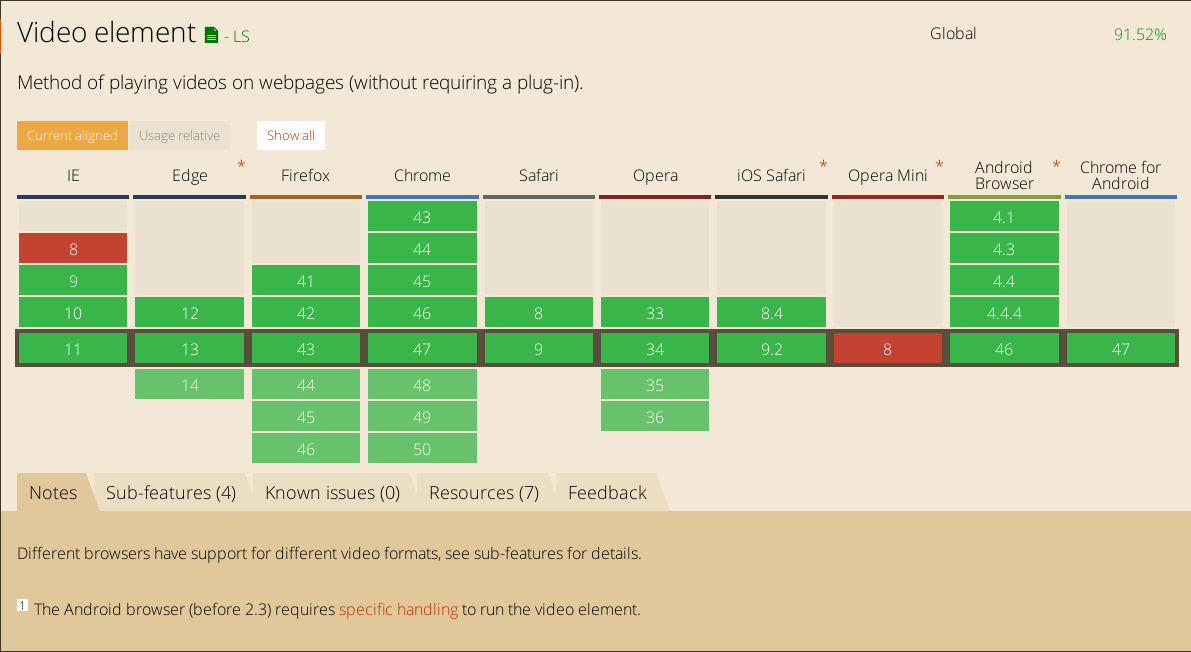The width and height of the screenshot is (1191, 652).
Task: Open the Resources (7) tab
Action: 484,493
